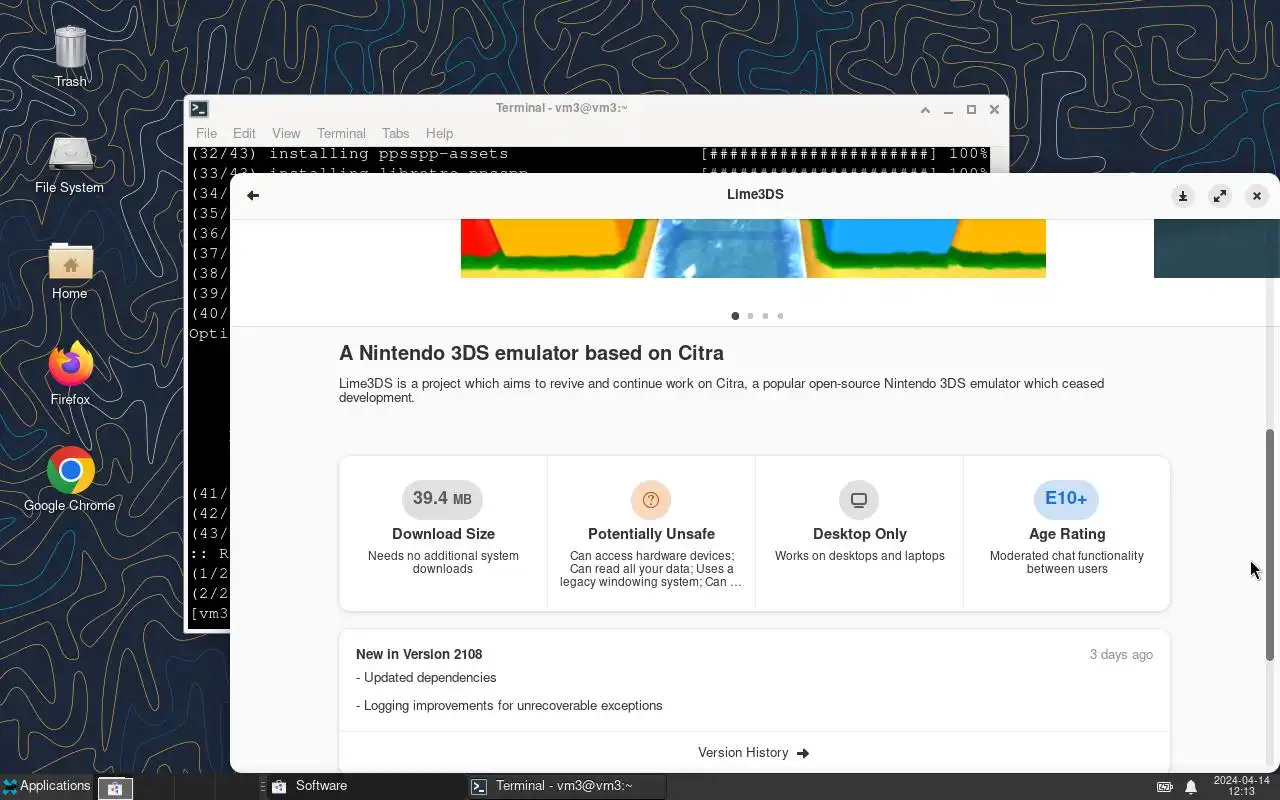This screenshot has height=800, width=1280.
Task: Open the Help menu in Terminal
Action: [439, 133]
